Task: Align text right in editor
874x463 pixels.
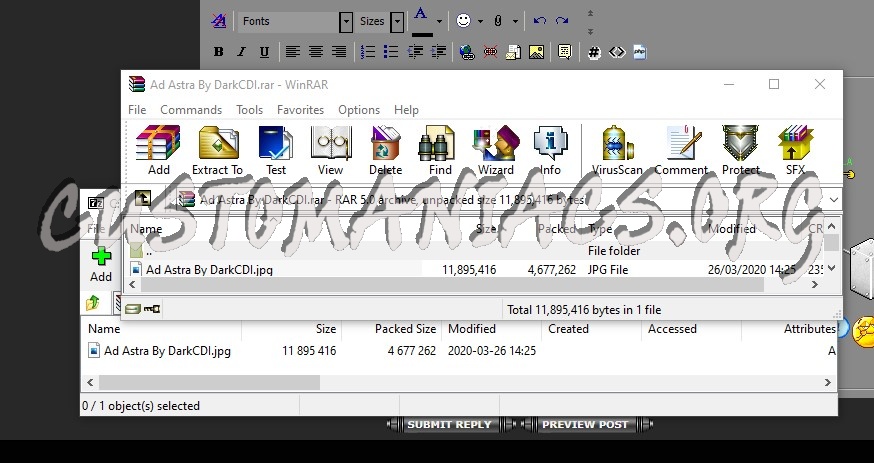Action: point(339,52)
